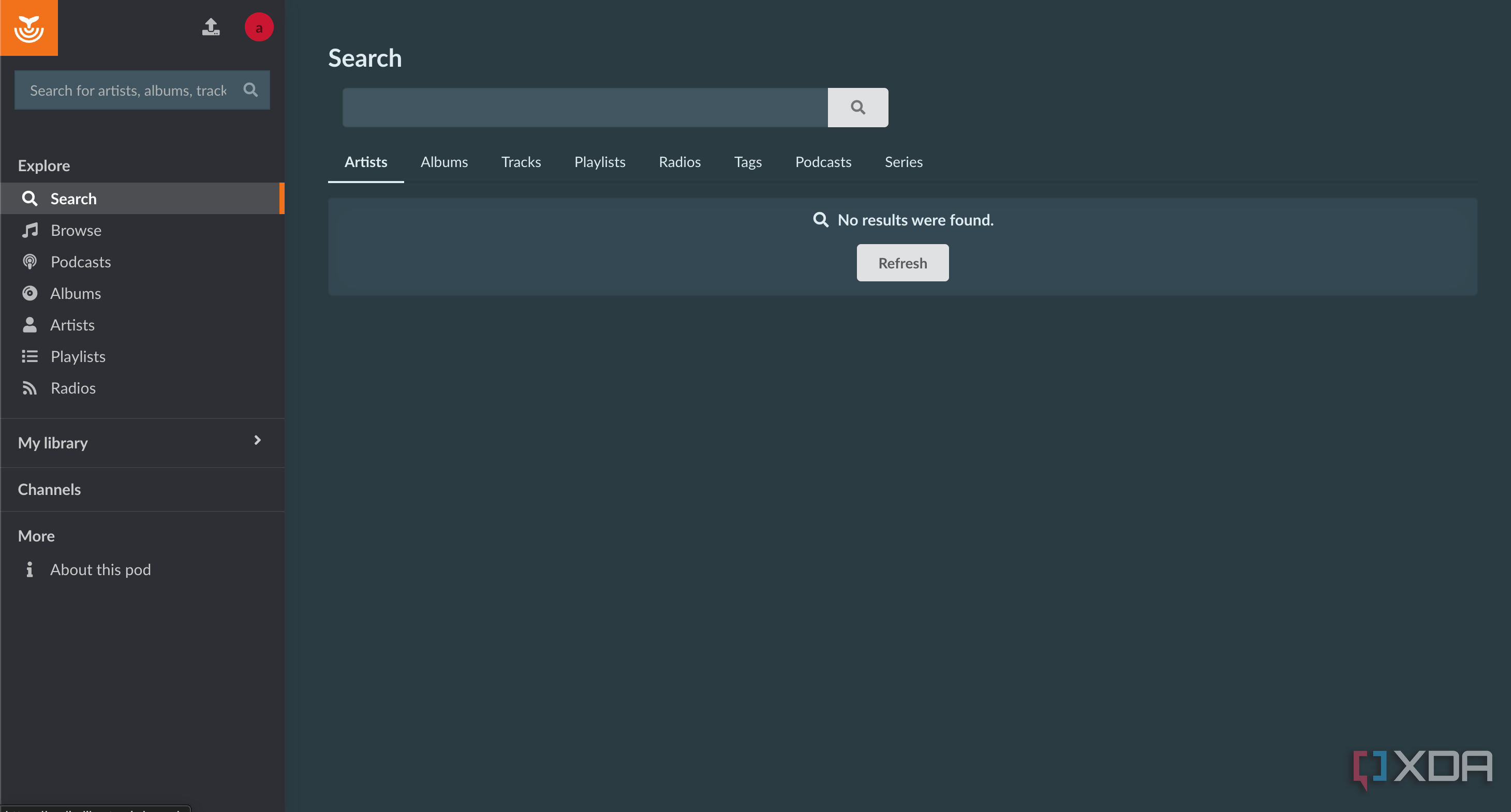Click the Explore section heading
The image size is (1511, 812).
coord(44,166)
